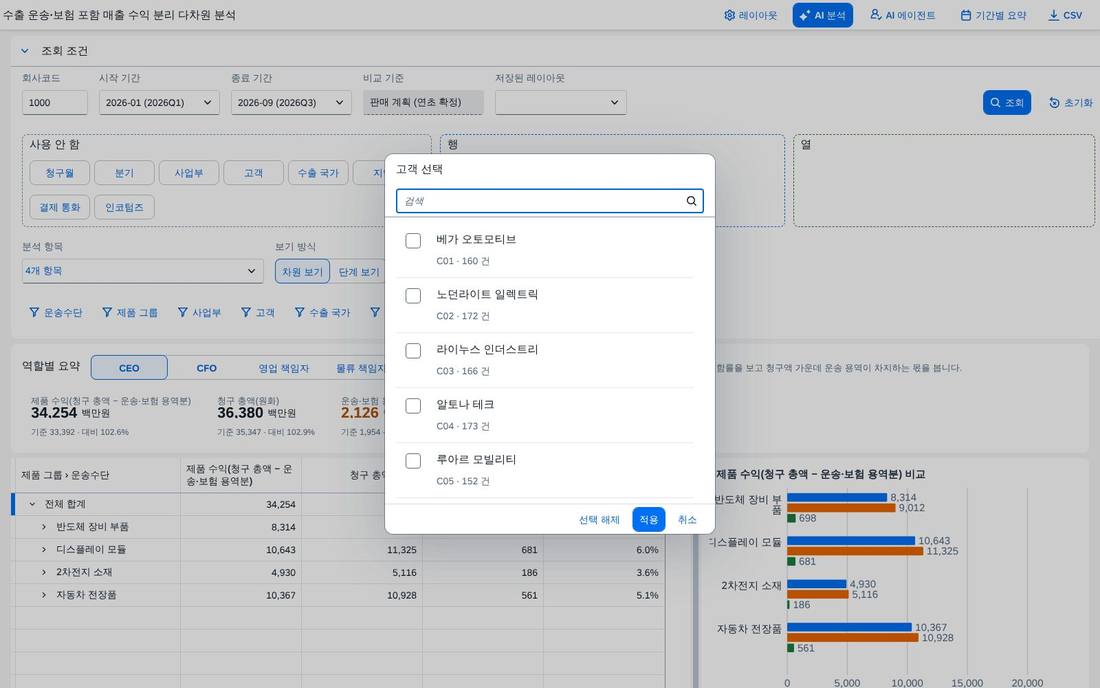Open the 레이아웃 layout settings

751,15
